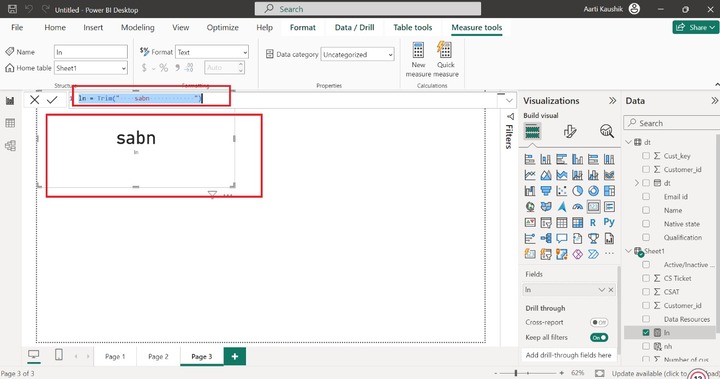This screenshot has height=379, width=720.
Task: Select the gauge visual
Action: pyautogui.click(x=577, y=207)
